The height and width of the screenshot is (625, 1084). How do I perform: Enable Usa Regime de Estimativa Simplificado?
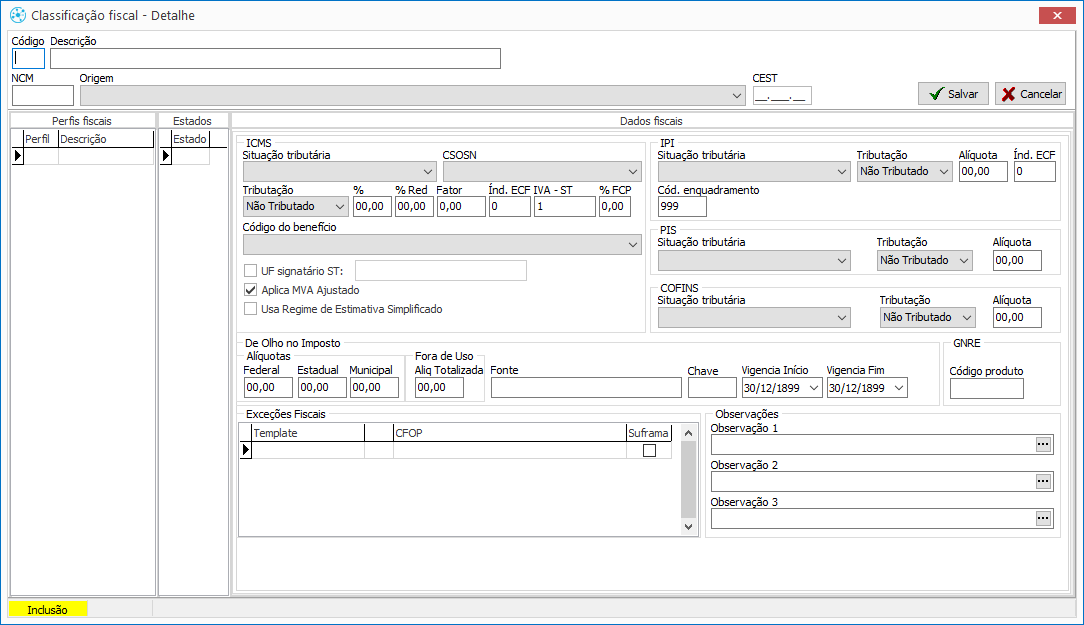pos(251,309)
